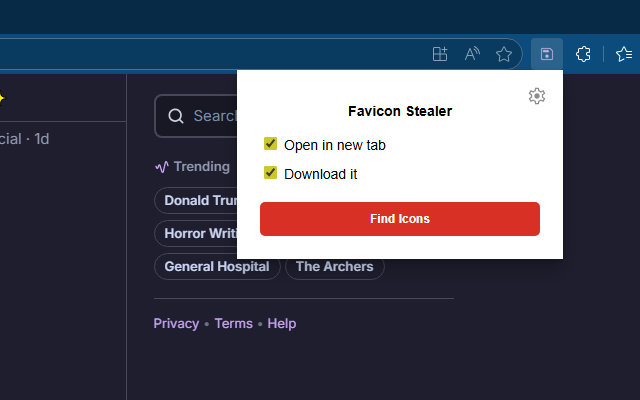The image size is (640, 400).
Task: Focus the Search input field
Action: click(196, 116)
